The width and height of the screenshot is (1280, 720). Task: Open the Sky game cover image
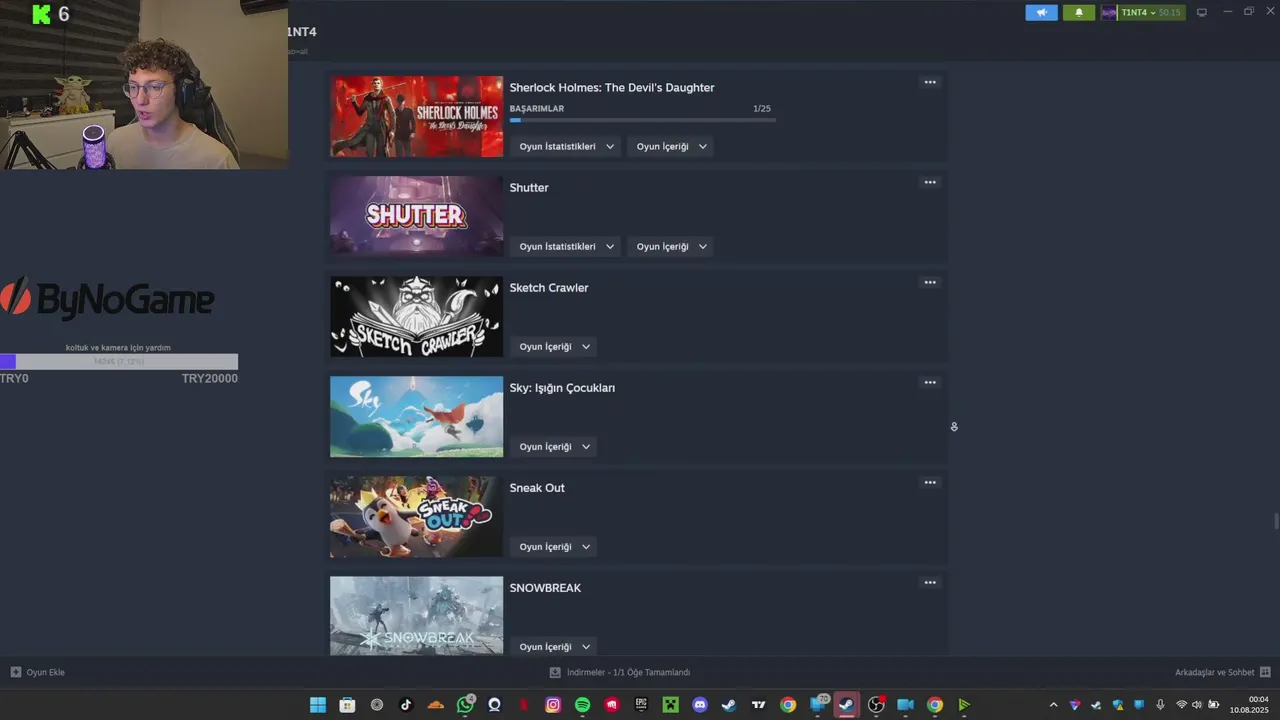417,416
